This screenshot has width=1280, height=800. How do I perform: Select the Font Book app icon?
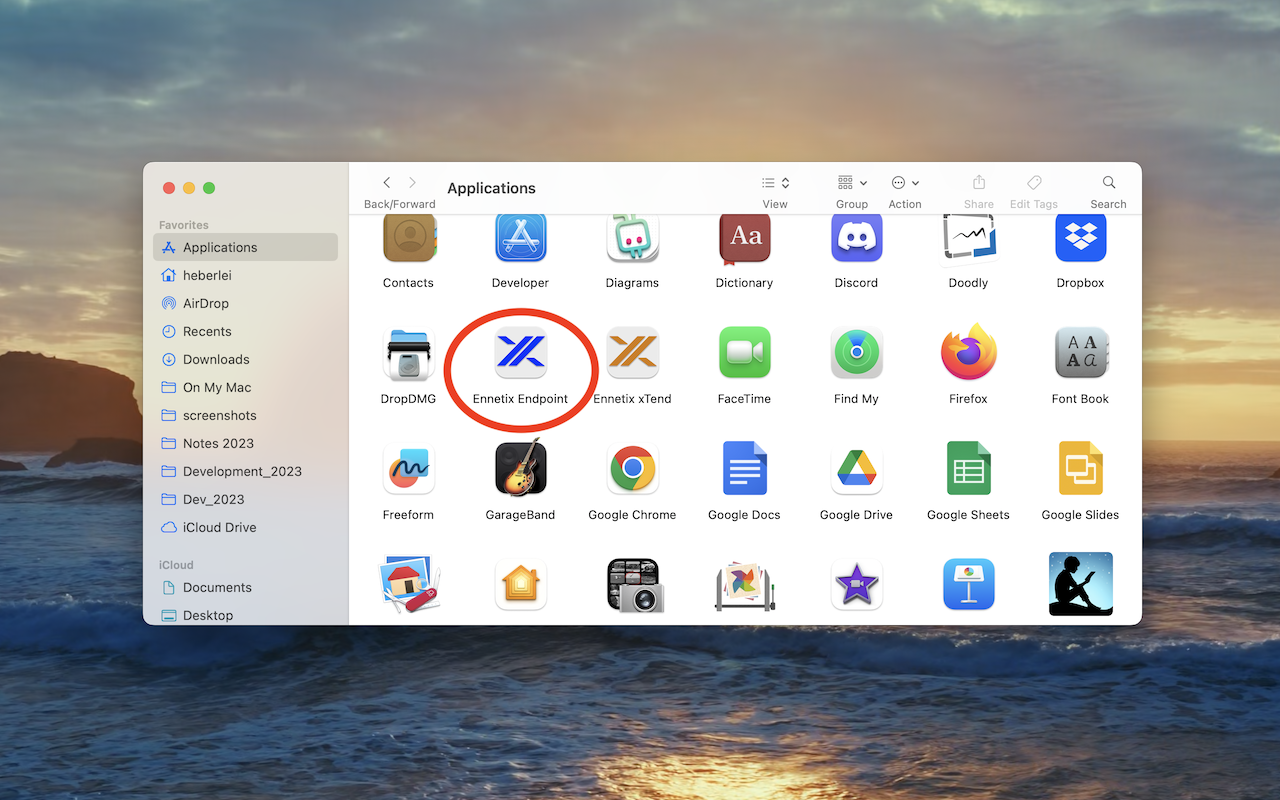1080,352
